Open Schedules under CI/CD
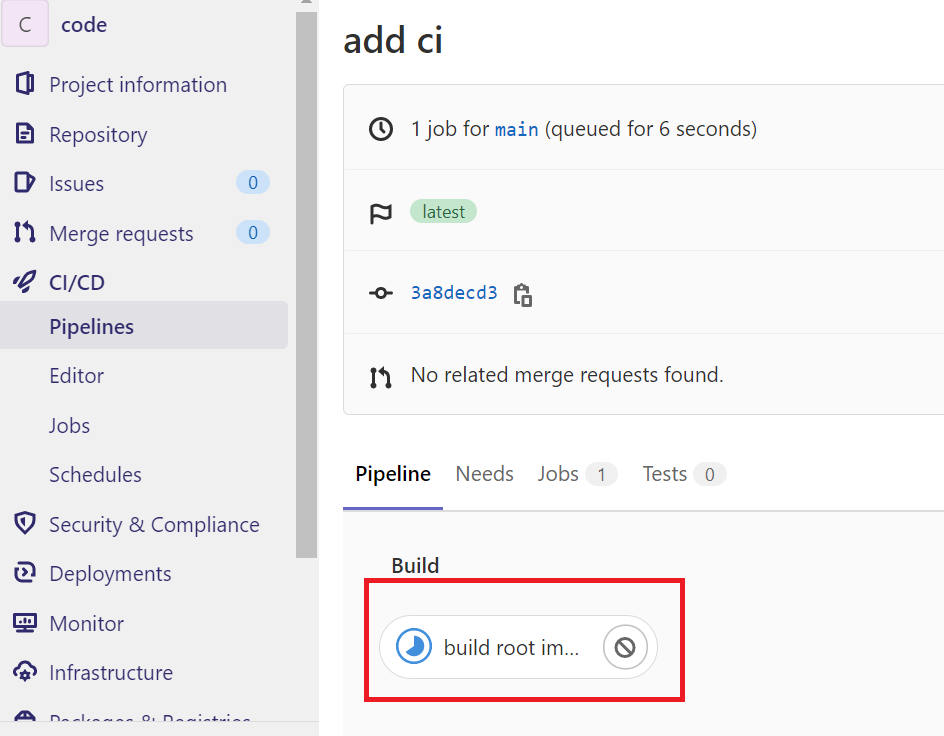This screenshot has height=736, width=944. point(95,475)
